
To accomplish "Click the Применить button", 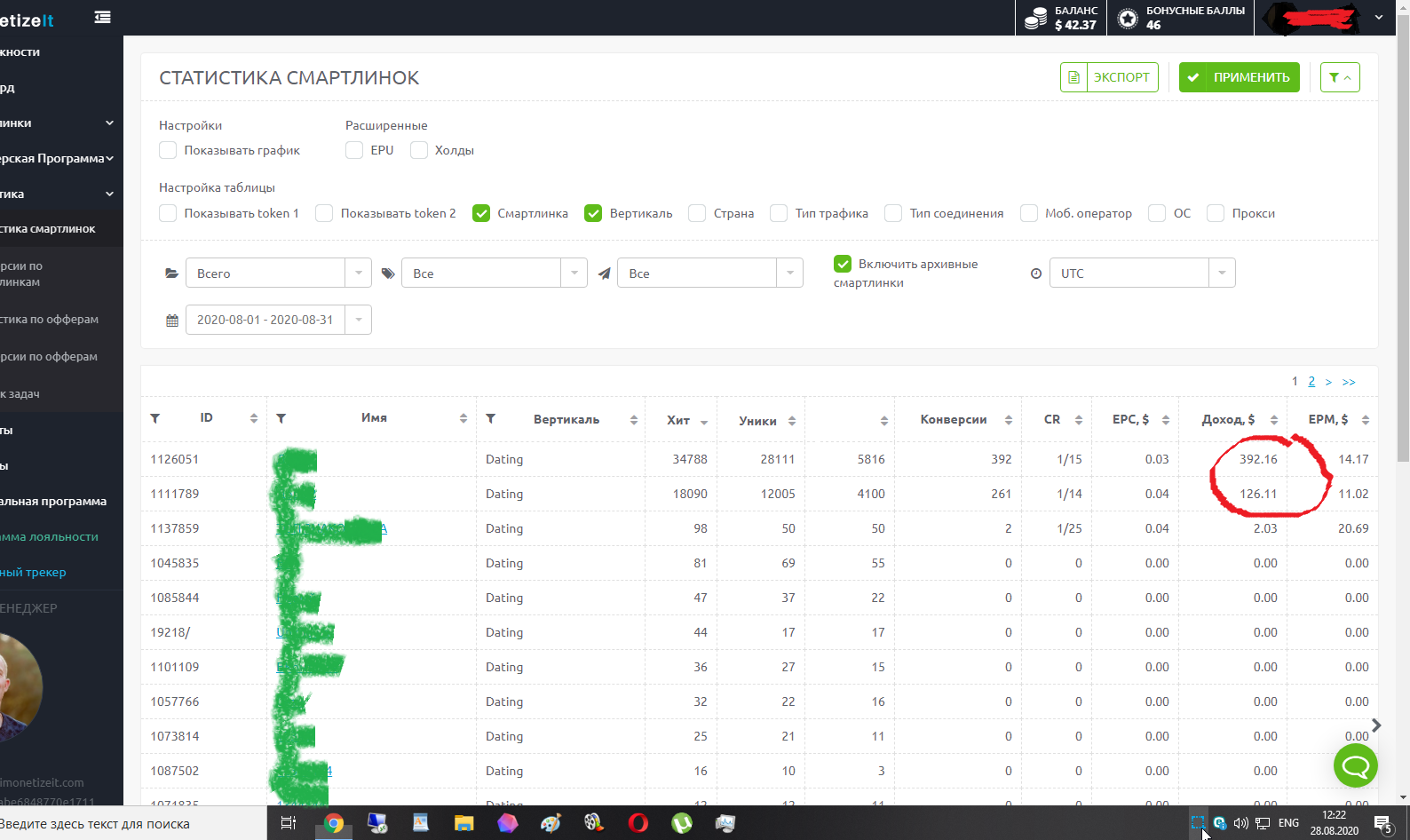I will 1240,77.
